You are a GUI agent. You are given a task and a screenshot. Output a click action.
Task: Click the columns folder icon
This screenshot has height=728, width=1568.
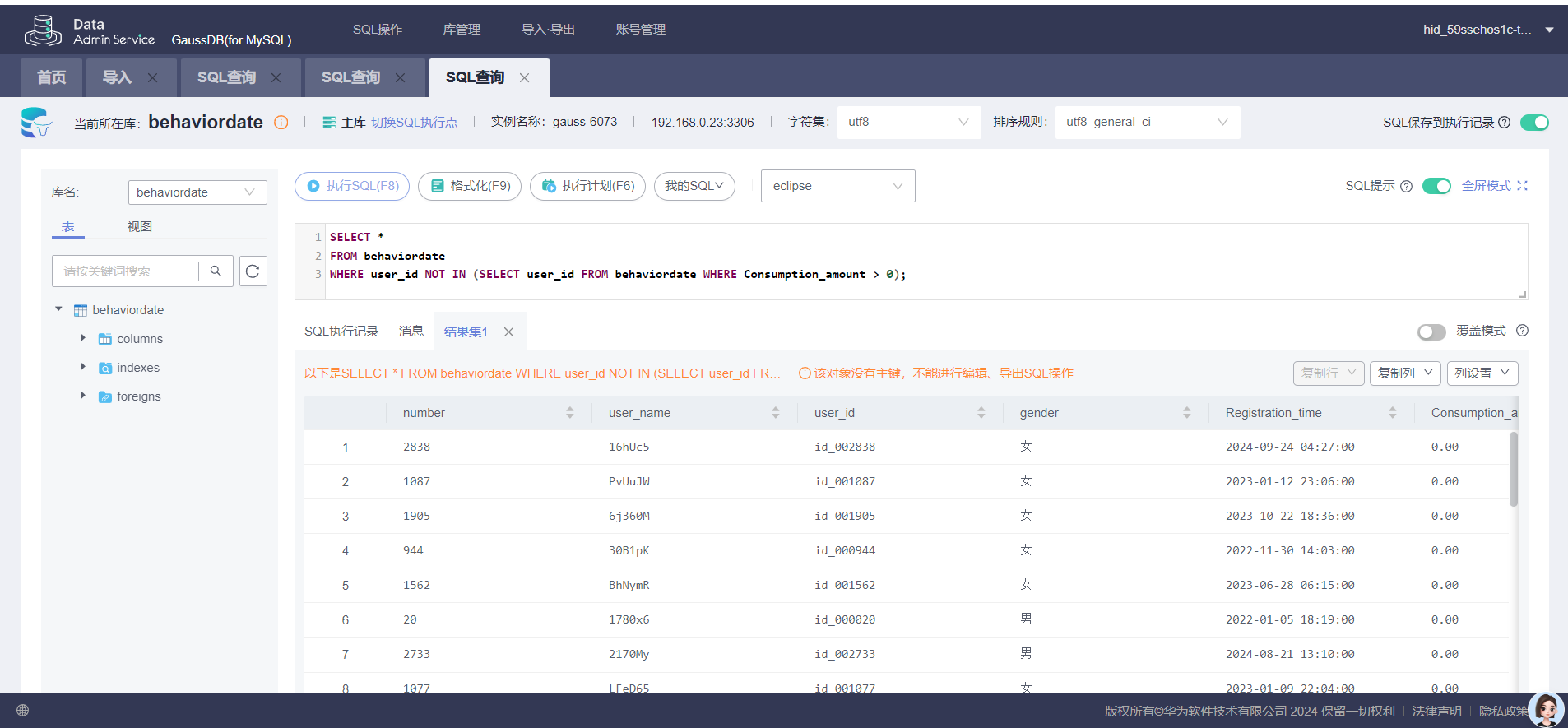pos(105,339)
